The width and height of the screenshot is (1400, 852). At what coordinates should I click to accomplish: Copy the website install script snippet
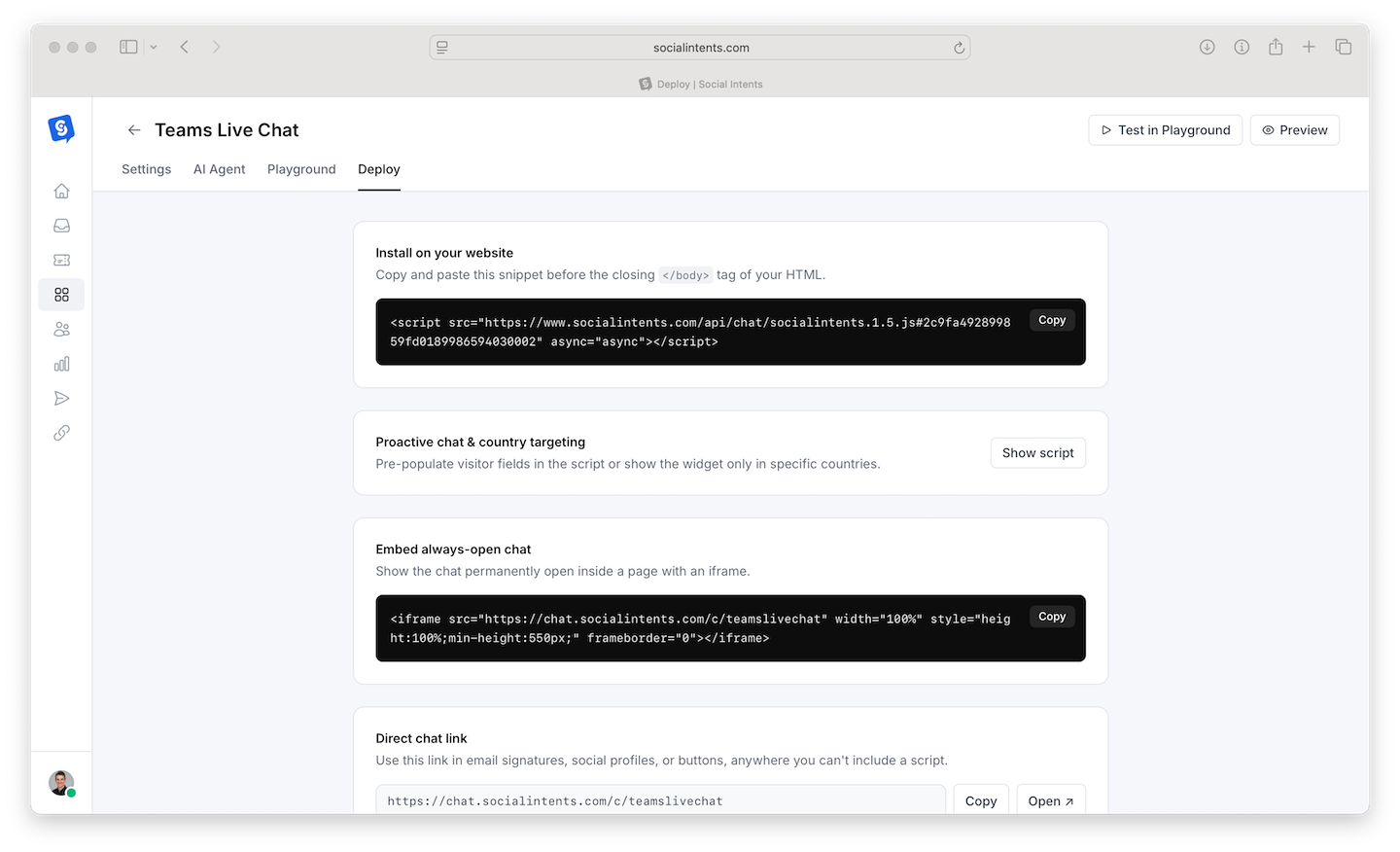pyautogui.click(x=1052, y=320)
